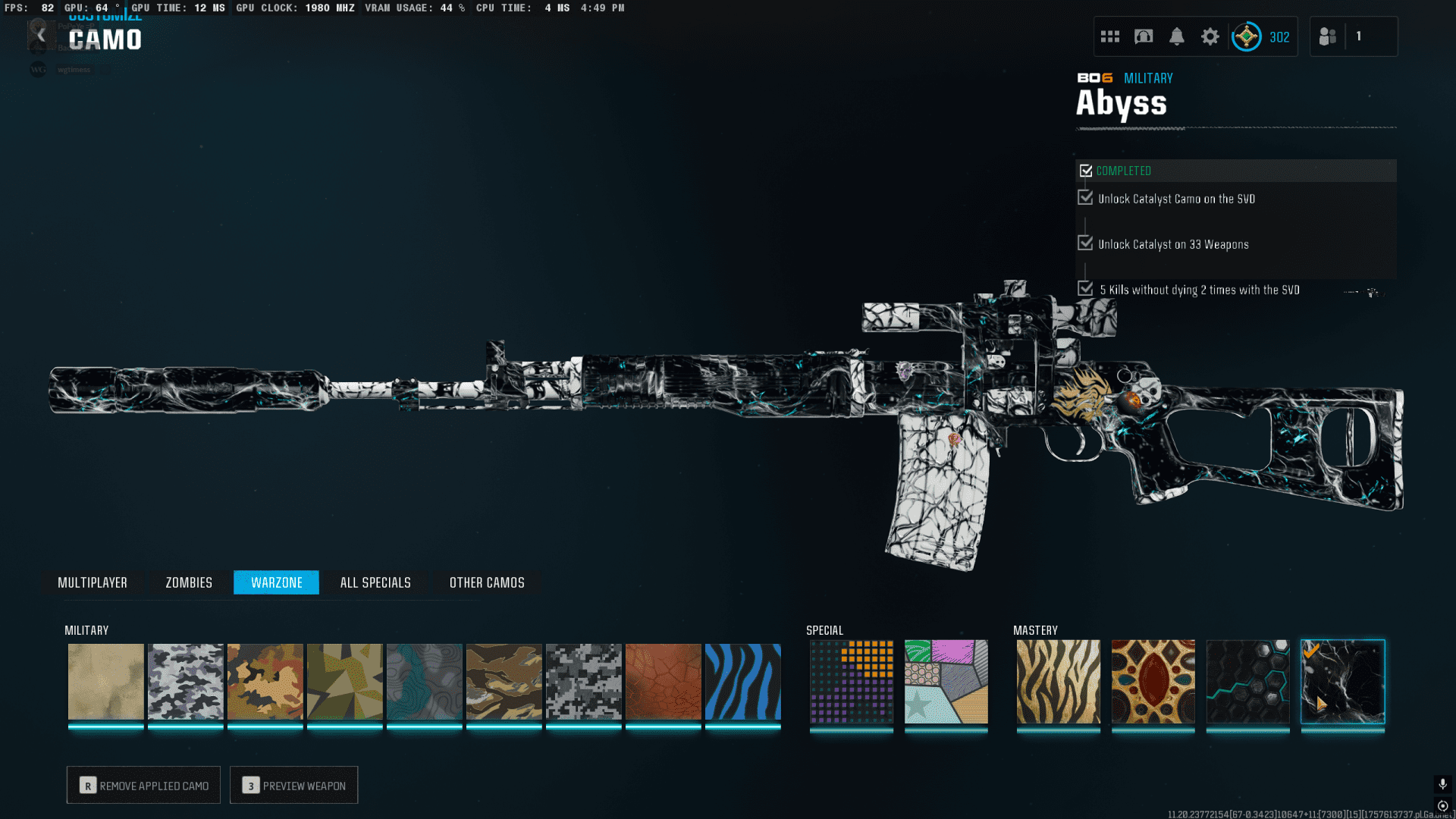Click Unlock Catalyst on 33 Weapons checkbox

(1085, 243)
